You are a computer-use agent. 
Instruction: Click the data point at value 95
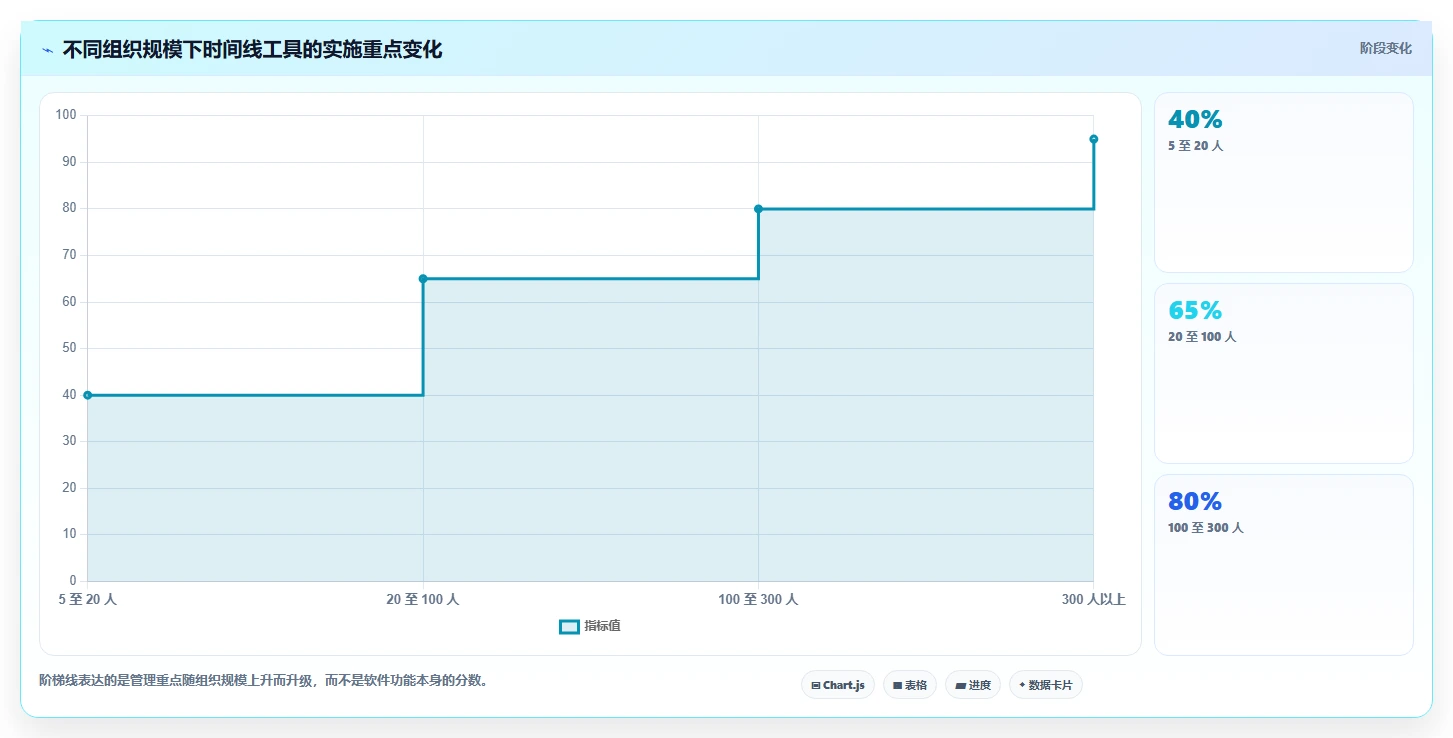pyautogui.click(x=1094, y=139)
